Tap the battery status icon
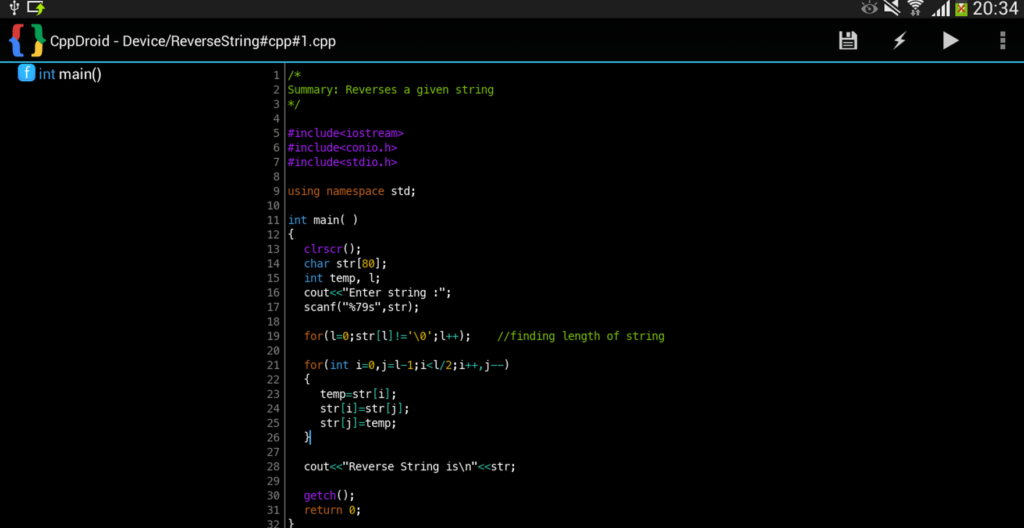The width and height of the screenshot is (1024, 528). [x=961, y=9]
